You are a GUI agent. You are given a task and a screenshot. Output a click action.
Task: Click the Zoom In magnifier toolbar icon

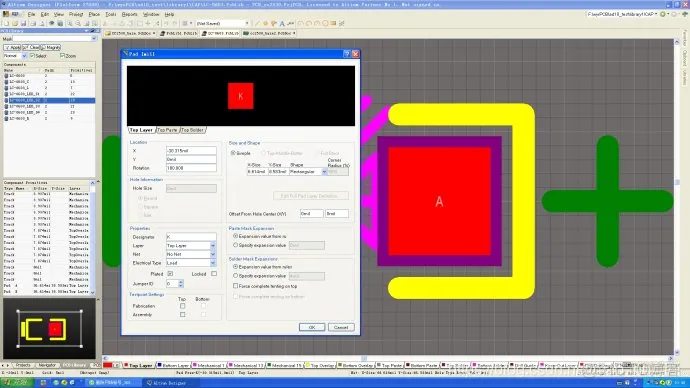click(x=70, y=23)
